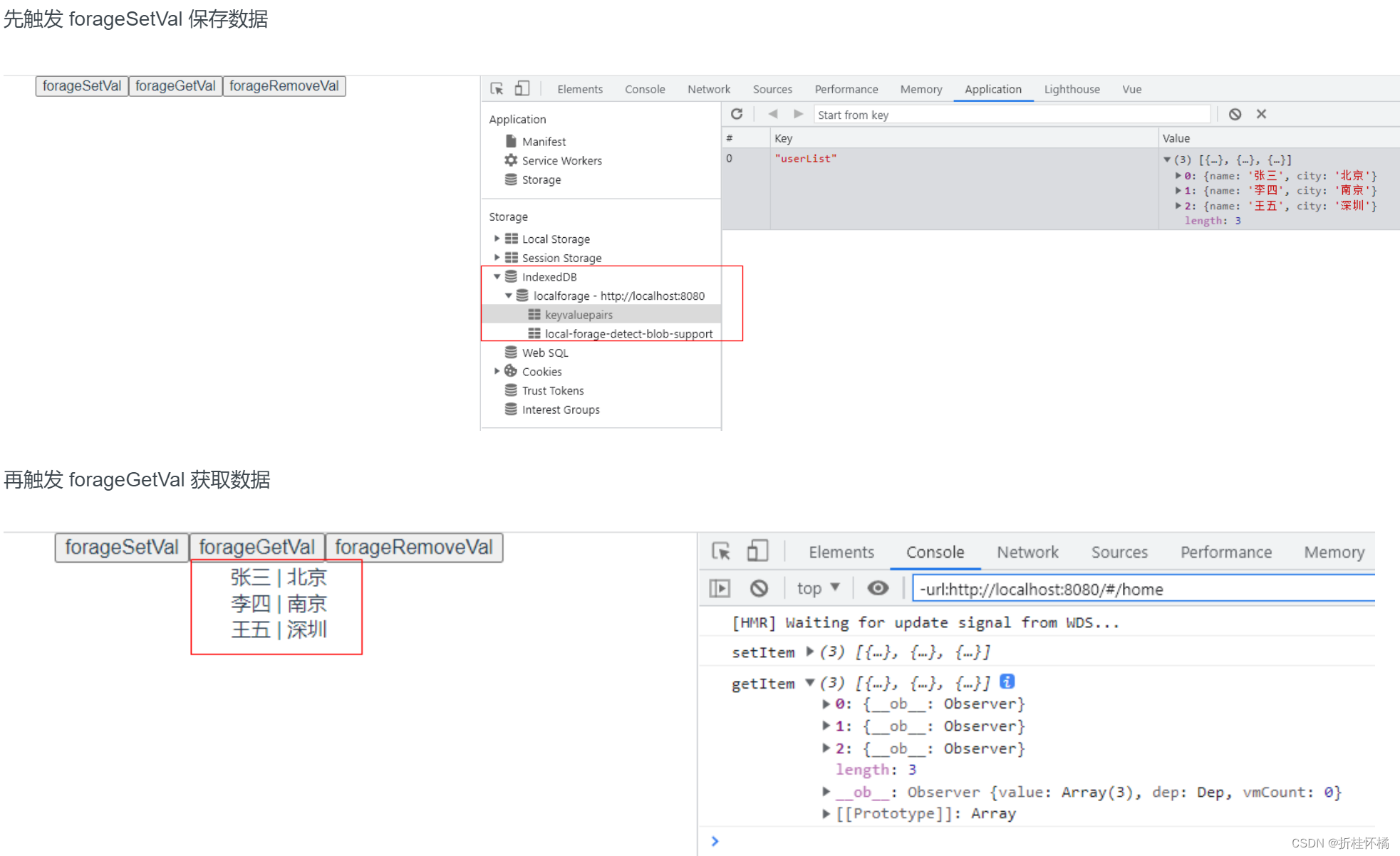Switch to Console tab in upper DevTools
The width and height of the screenshot is (1400, 856).
[645, 89]
